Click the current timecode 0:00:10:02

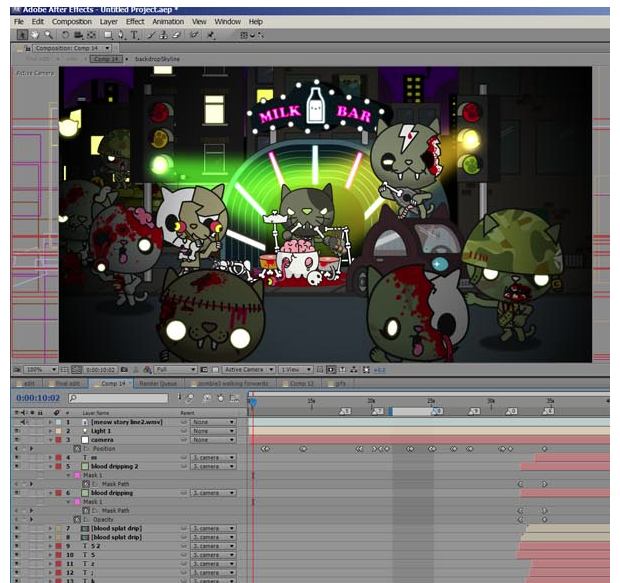tap(38, 398)
